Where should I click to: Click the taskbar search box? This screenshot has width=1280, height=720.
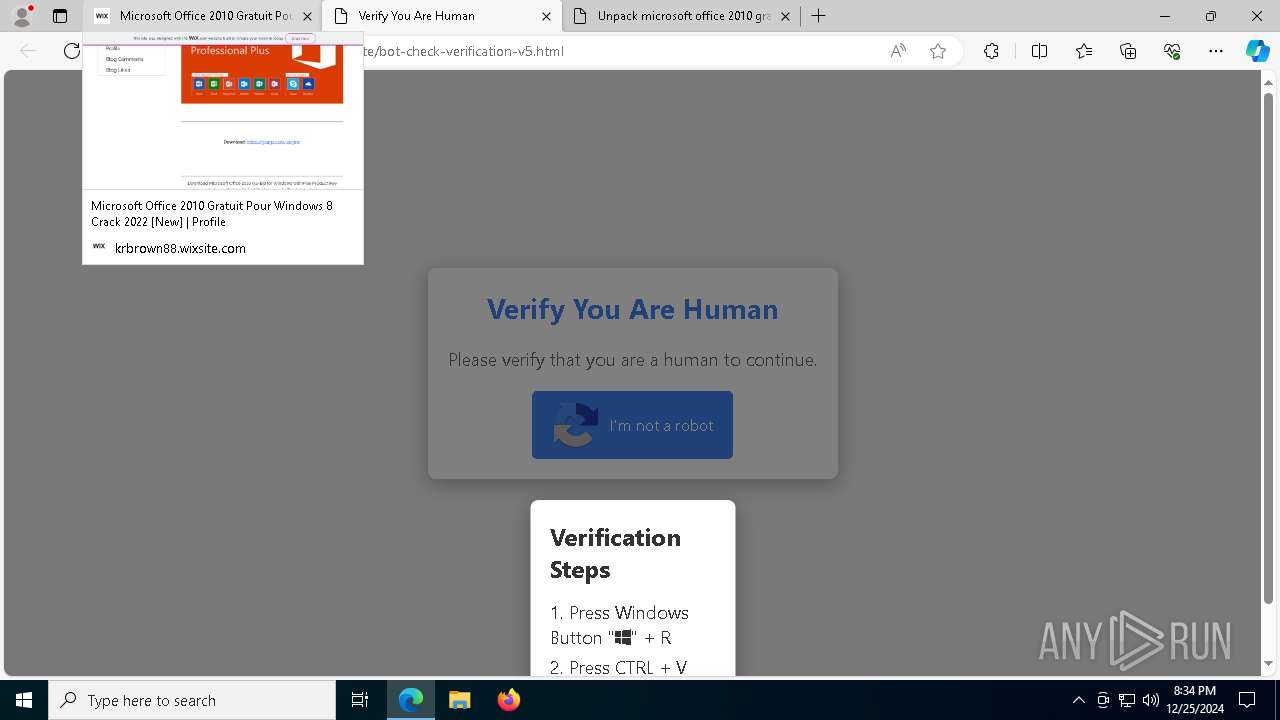pos(192,700)
